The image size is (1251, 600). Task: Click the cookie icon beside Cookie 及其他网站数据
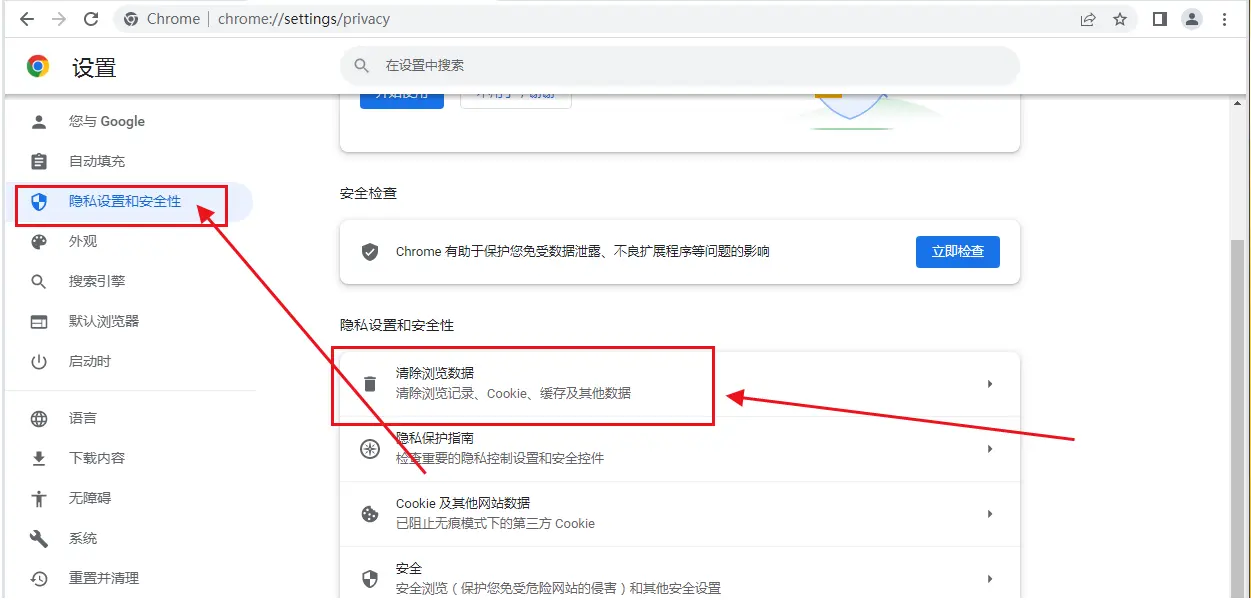point(370,514)
